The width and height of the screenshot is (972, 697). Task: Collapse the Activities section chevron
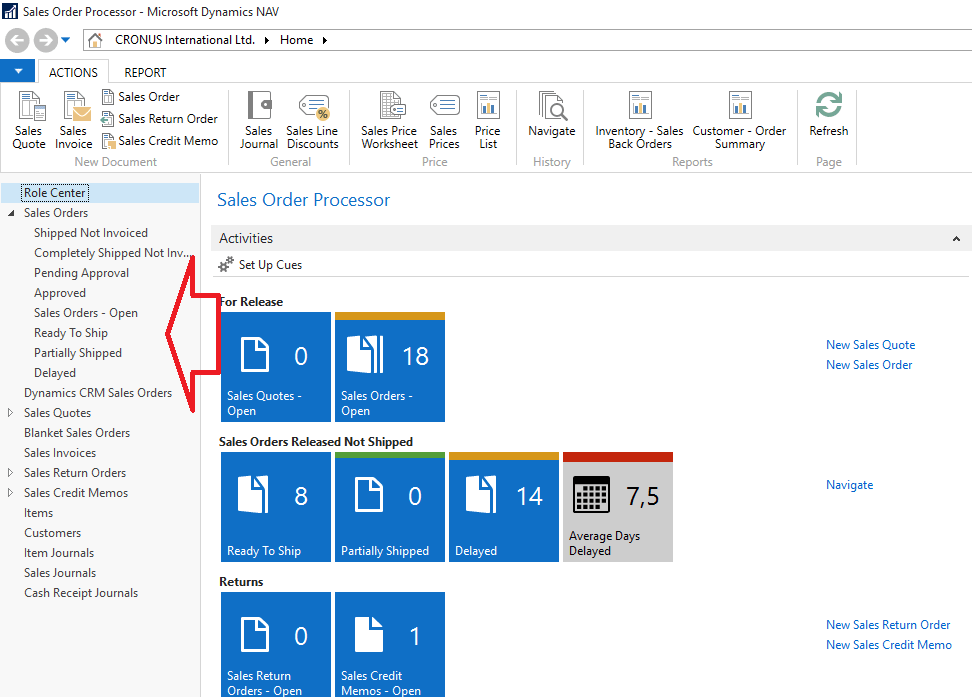click(956, 239)
